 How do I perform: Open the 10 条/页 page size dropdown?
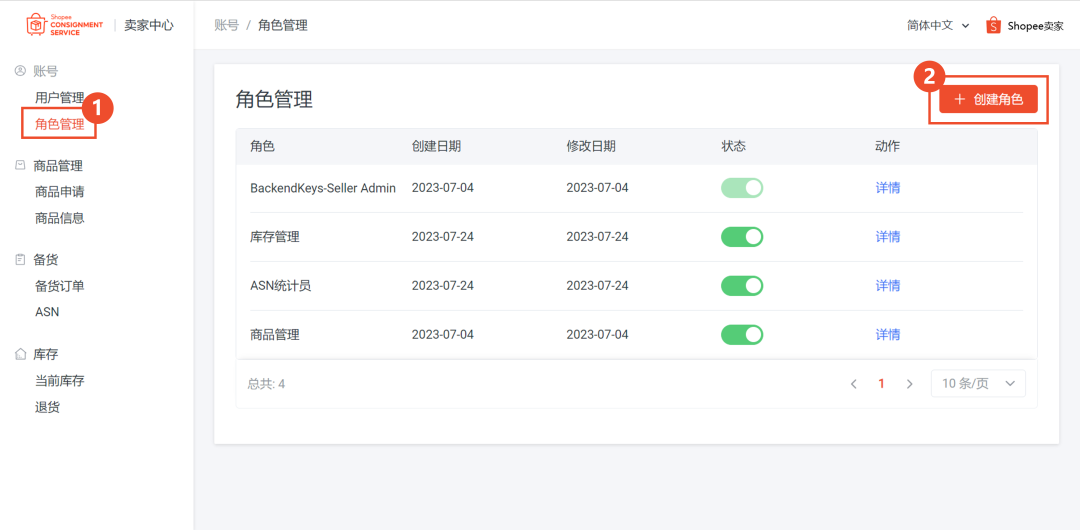(977, 384)
